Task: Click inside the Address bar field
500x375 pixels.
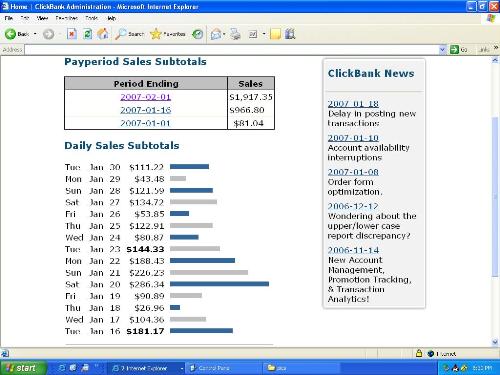Action: [x=232, y=50]
